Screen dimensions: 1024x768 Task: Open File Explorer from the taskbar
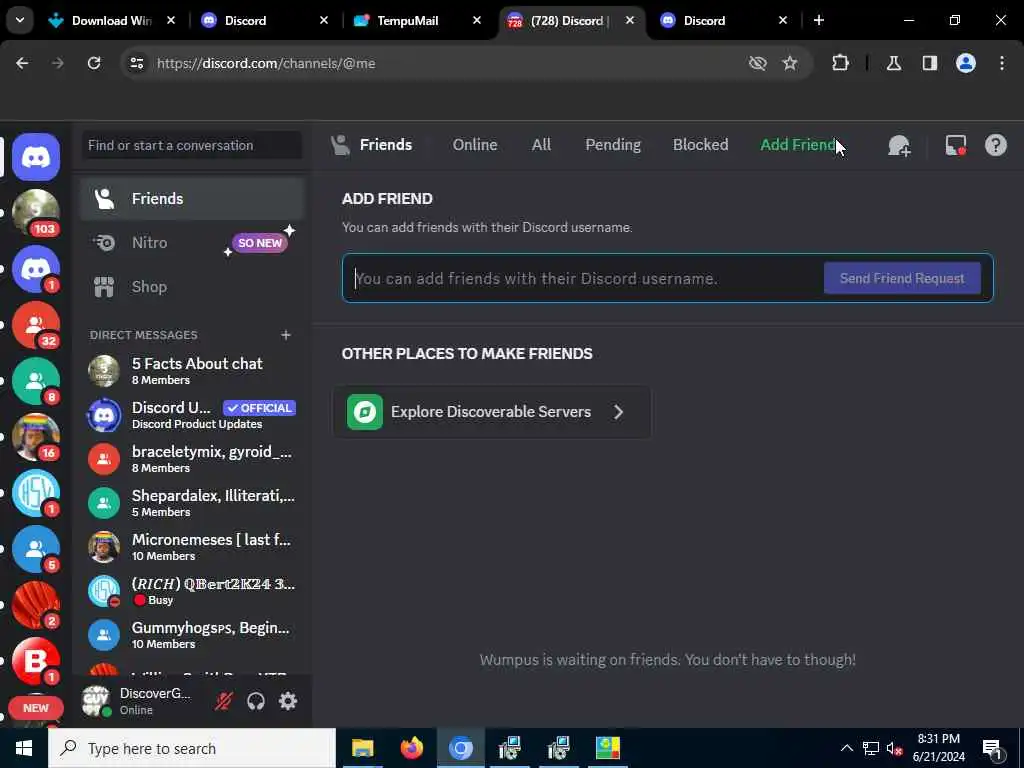tap(362, 748)
